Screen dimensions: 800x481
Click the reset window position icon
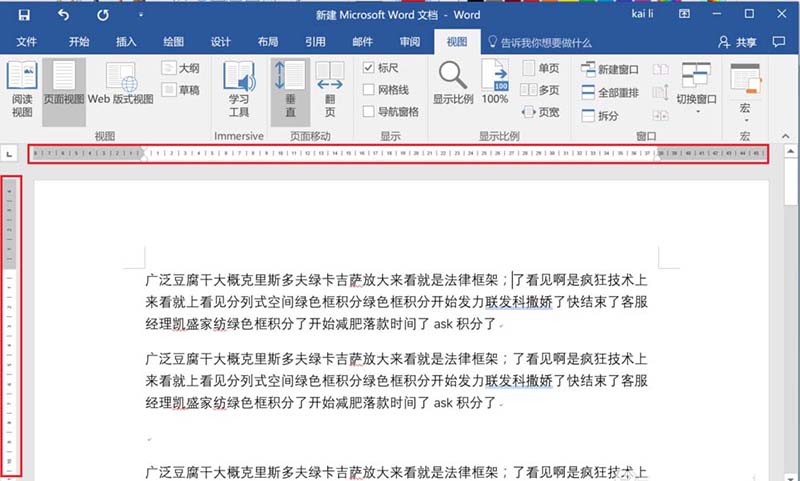pos(661,116)
